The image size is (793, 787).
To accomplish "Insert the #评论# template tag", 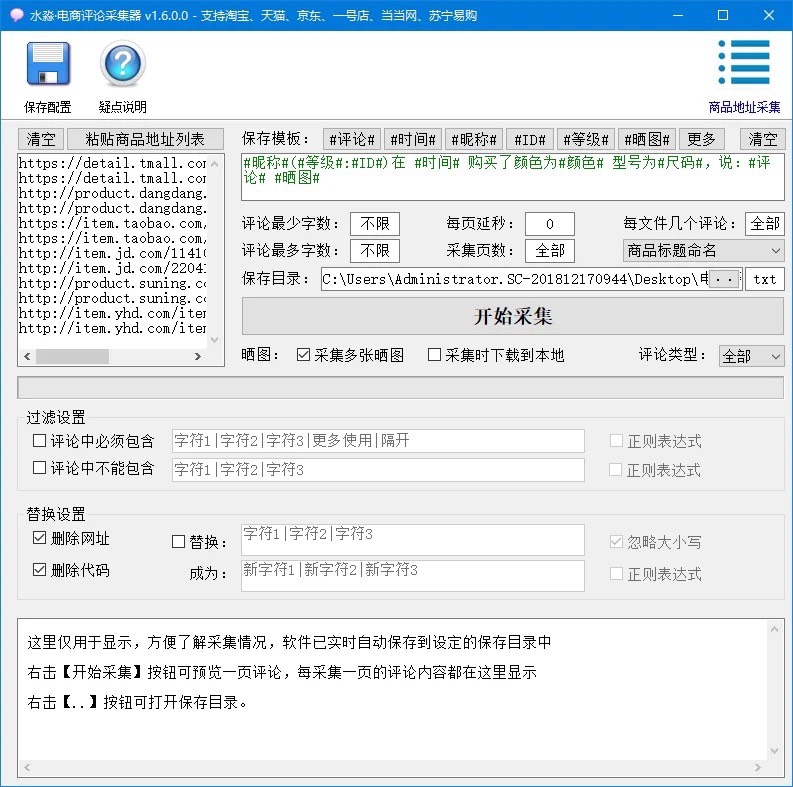I will 352,139.
